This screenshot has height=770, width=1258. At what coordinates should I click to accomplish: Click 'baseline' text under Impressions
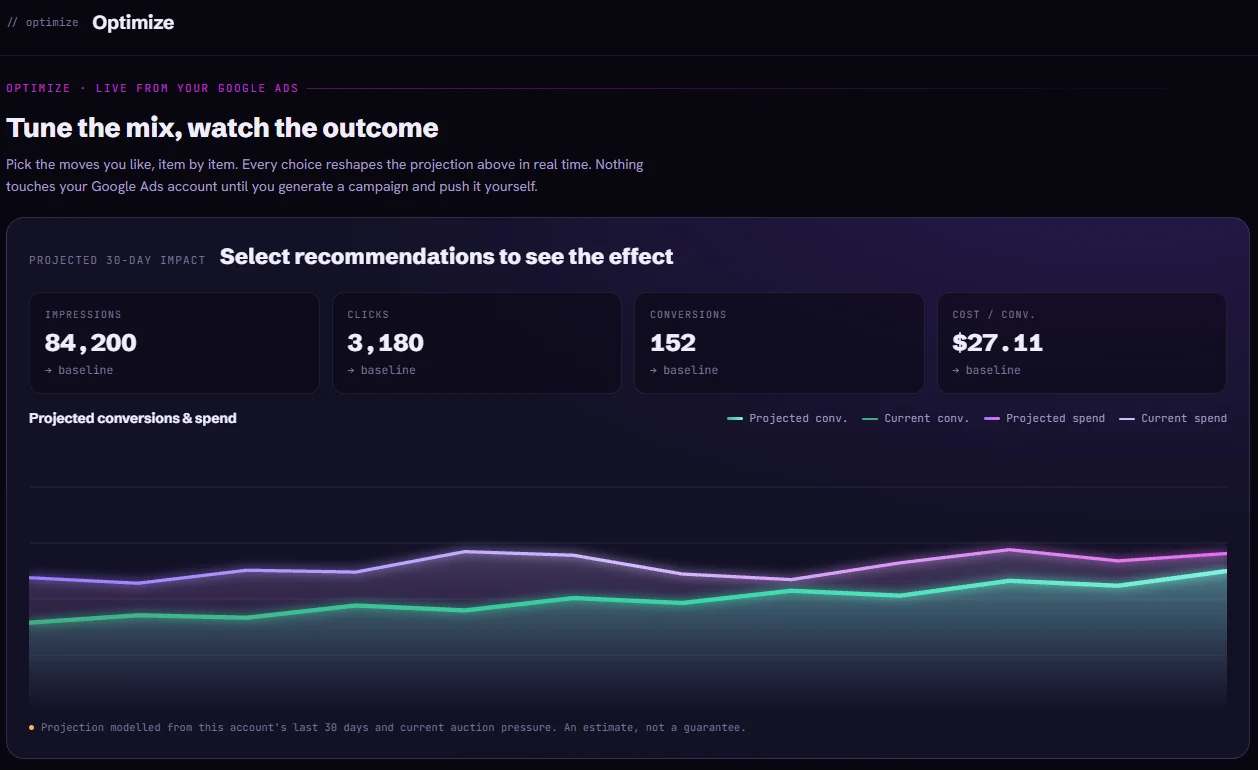tap(85, 370)
